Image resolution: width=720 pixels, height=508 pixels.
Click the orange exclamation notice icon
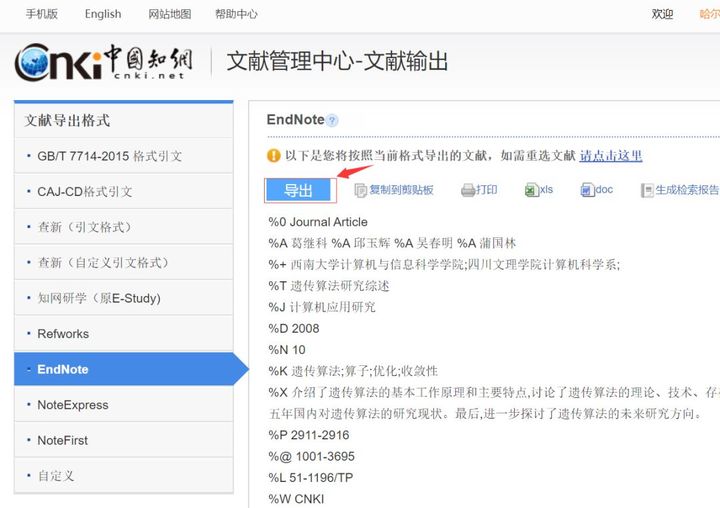point(274,156)
